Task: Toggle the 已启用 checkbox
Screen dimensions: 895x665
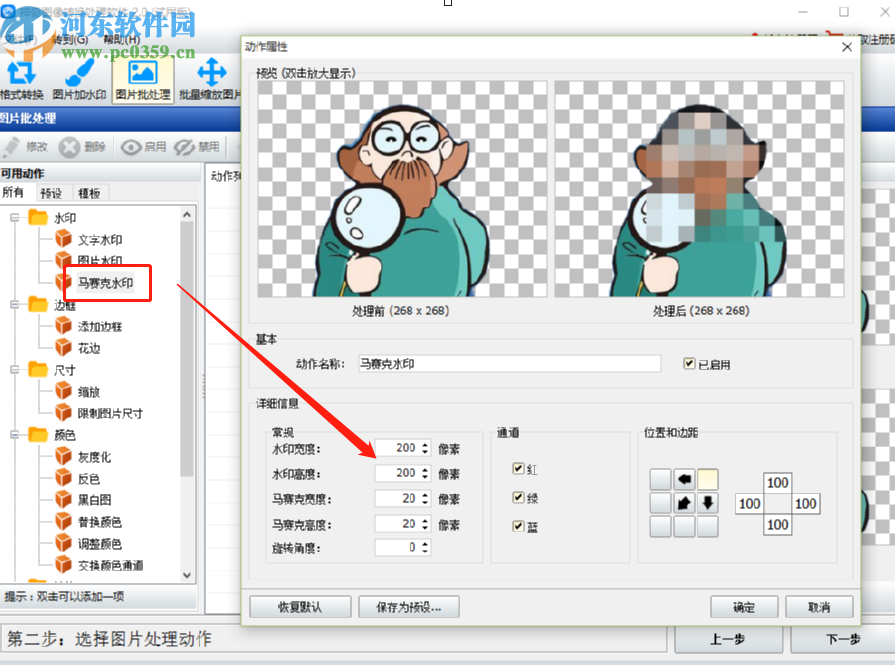Action: pyautogui.click(x=690, y=364)
